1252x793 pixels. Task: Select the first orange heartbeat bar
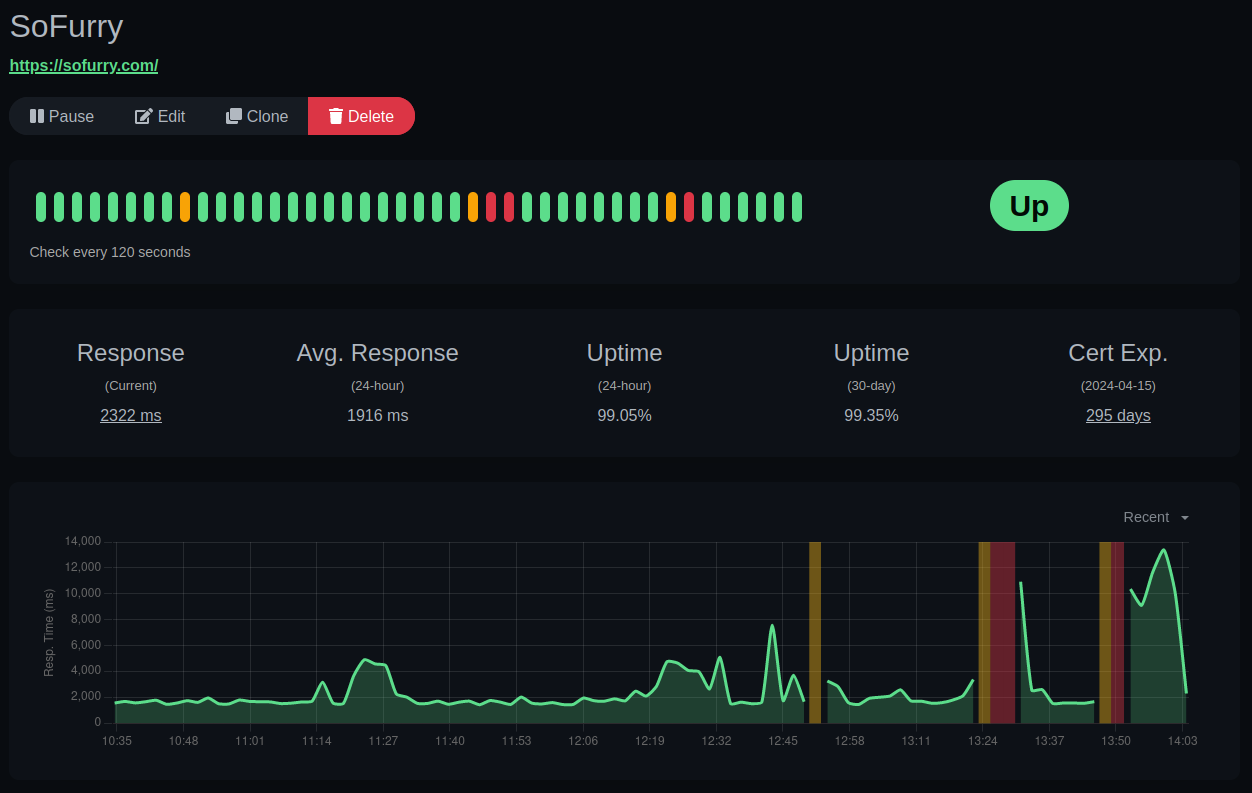point(185,207)
